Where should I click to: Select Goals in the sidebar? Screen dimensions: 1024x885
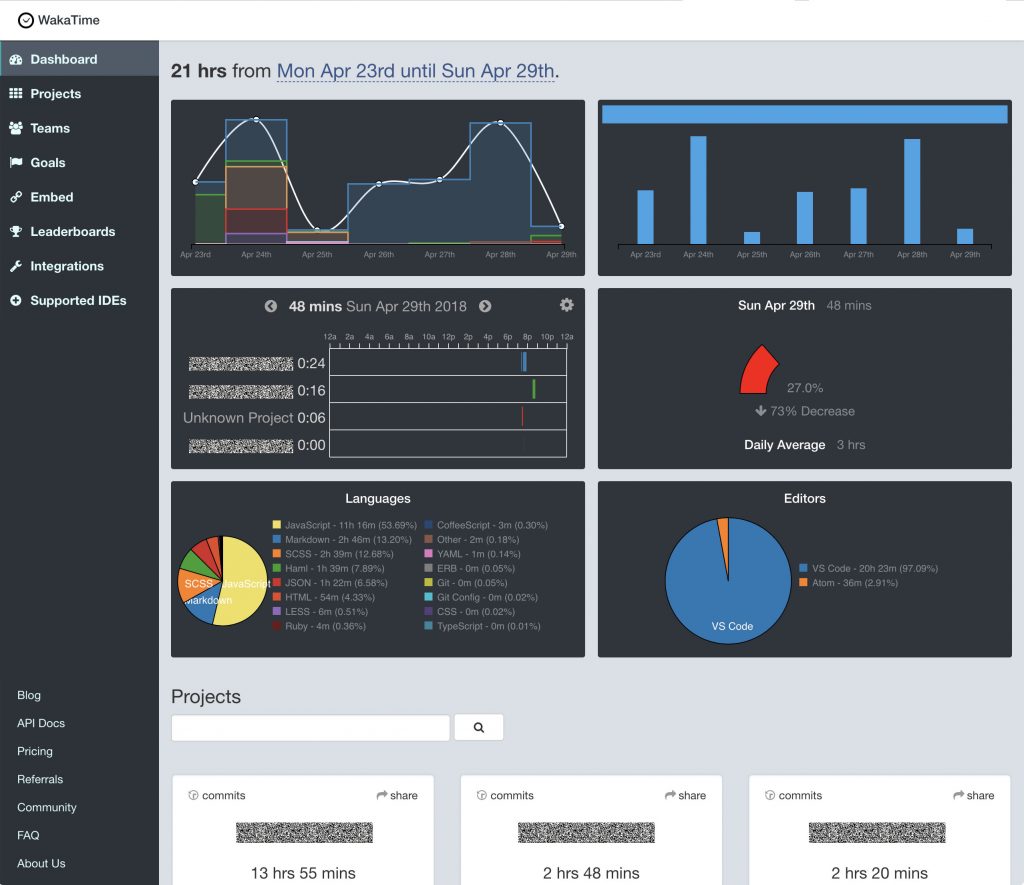(x=79, y=163)
